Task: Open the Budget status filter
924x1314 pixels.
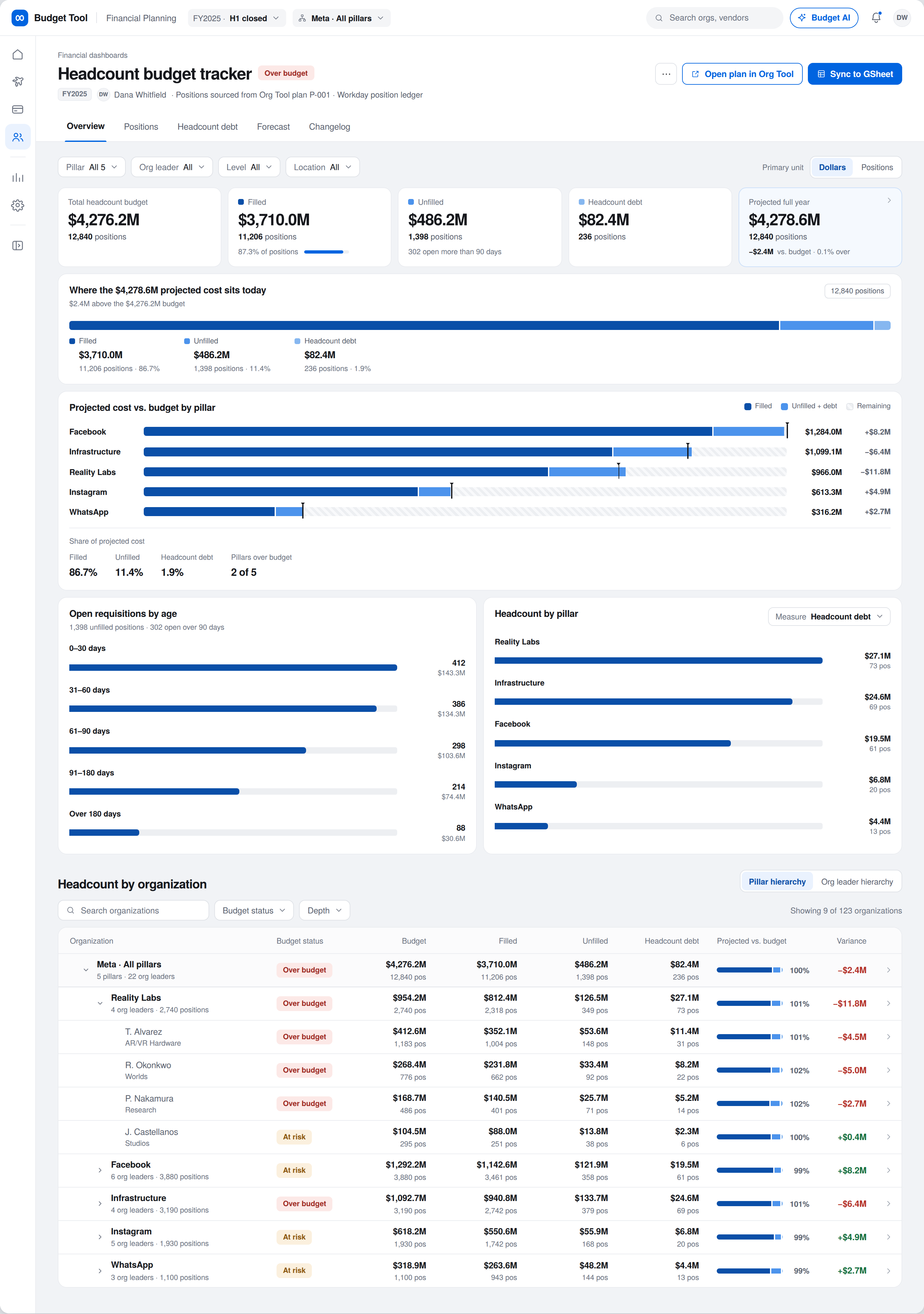Action: tap(253, 910)
